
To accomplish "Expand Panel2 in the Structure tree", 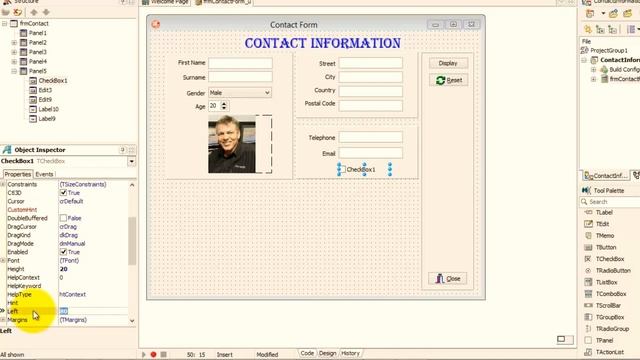I will coord(14,42).
